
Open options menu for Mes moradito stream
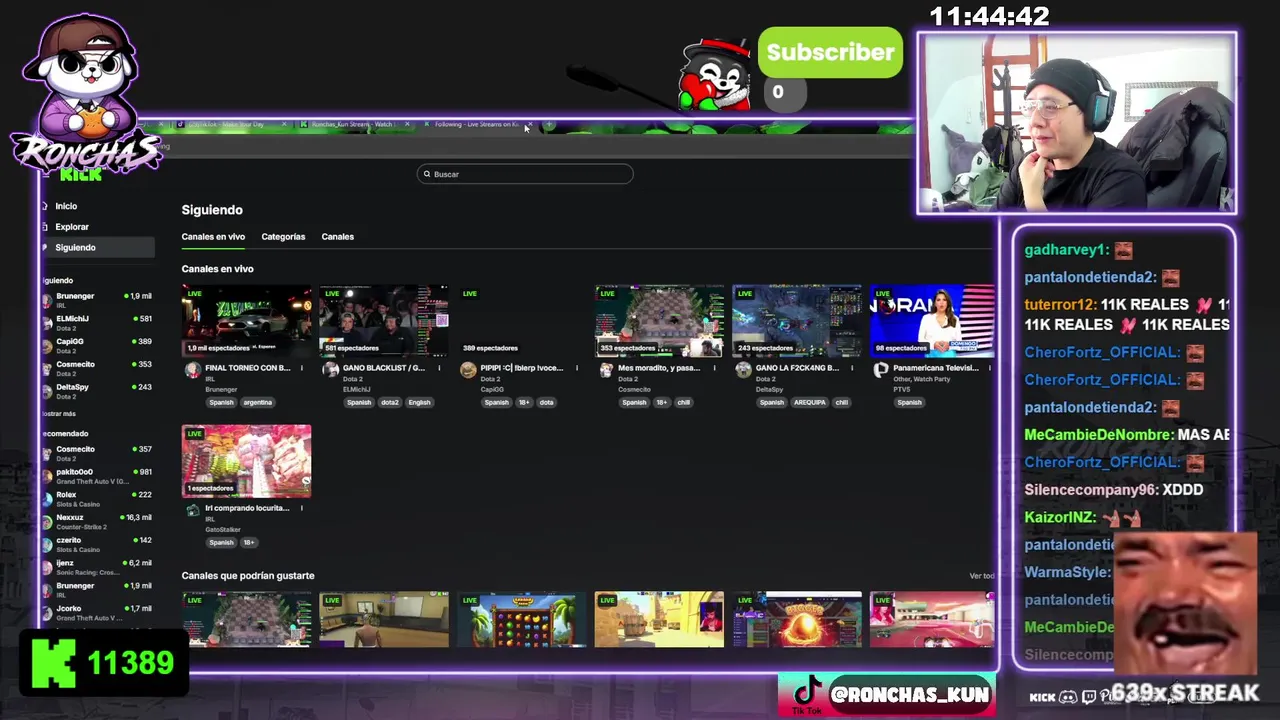point(714,368)
